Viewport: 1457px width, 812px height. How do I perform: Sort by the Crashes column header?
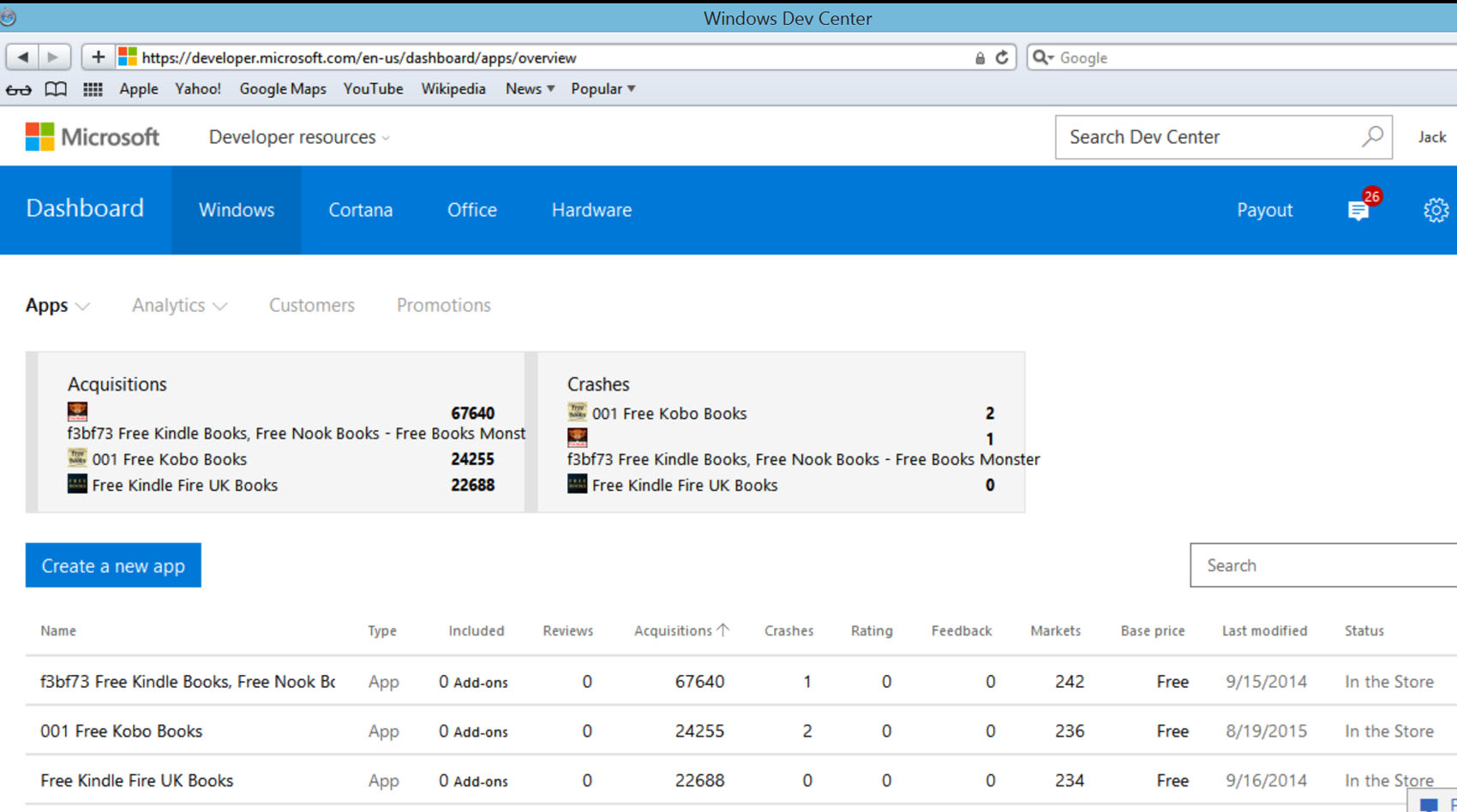coord(788,630)
